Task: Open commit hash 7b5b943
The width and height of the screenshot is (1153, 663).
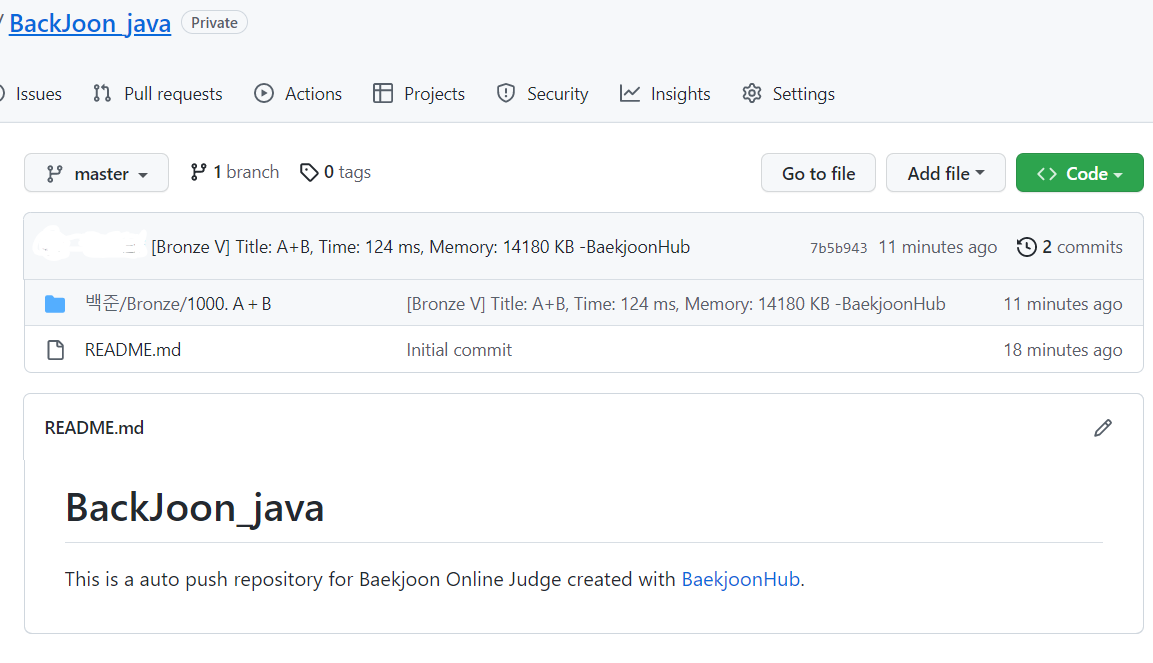Action: click(839, 248)
